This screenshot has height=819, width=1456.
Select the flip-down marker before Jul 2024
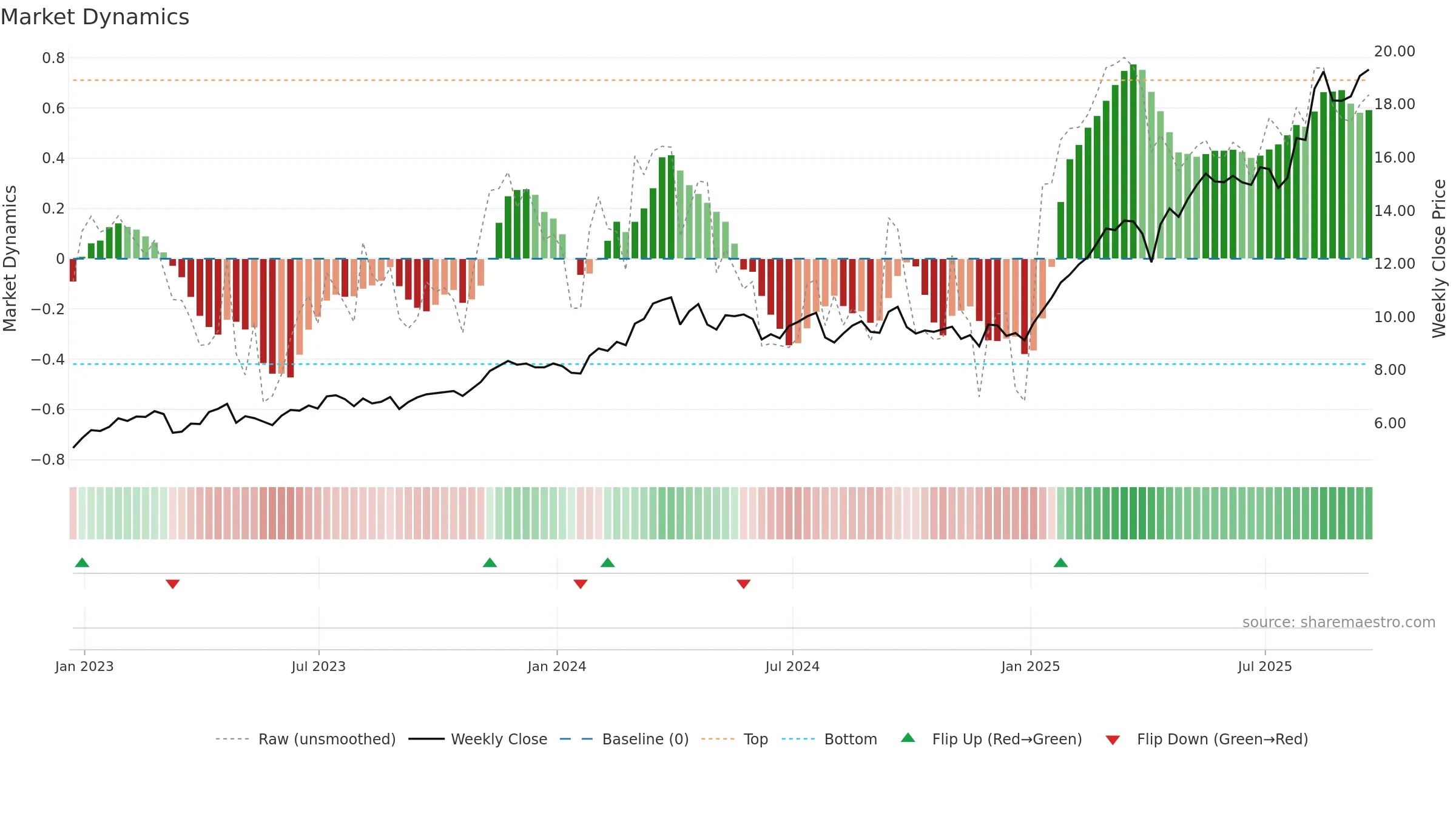(x=744, y=584)
